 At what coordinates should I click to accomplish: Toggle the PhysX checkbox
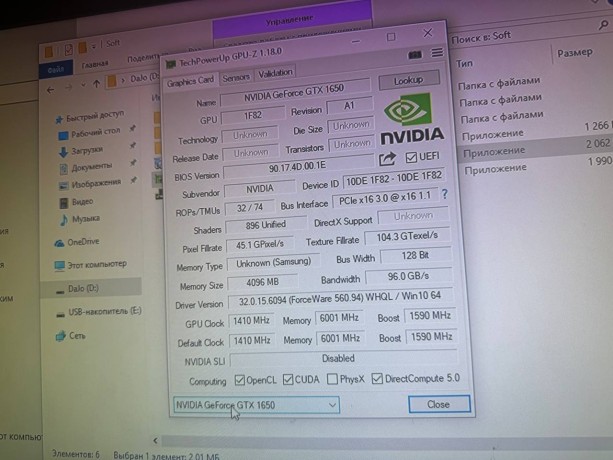coord(332,379)
